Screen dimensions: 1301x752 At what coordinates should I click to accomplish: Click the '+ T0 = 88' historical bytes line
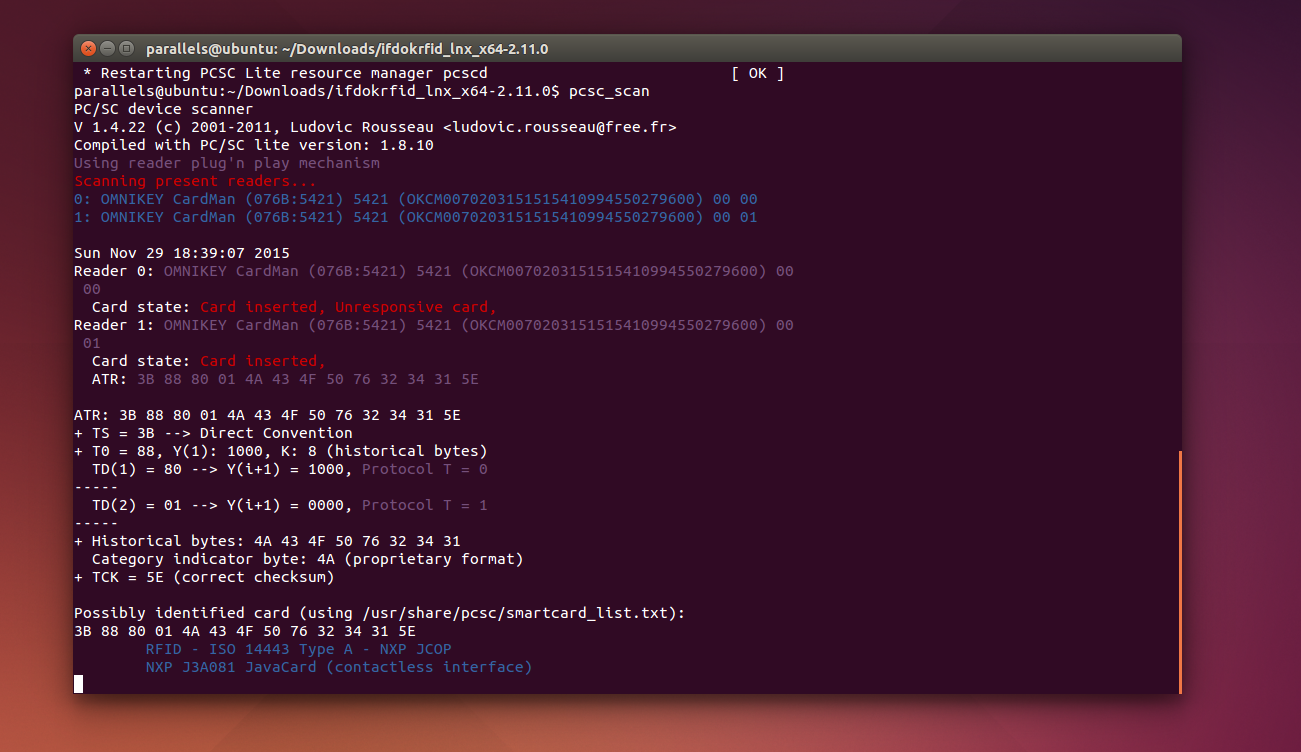(281, 451)
